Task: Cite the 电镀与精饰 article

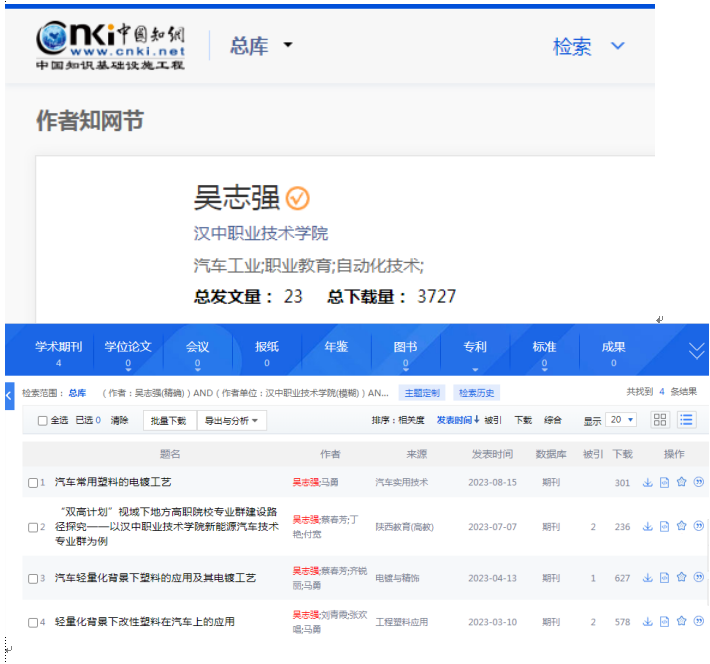Action: 699,577
